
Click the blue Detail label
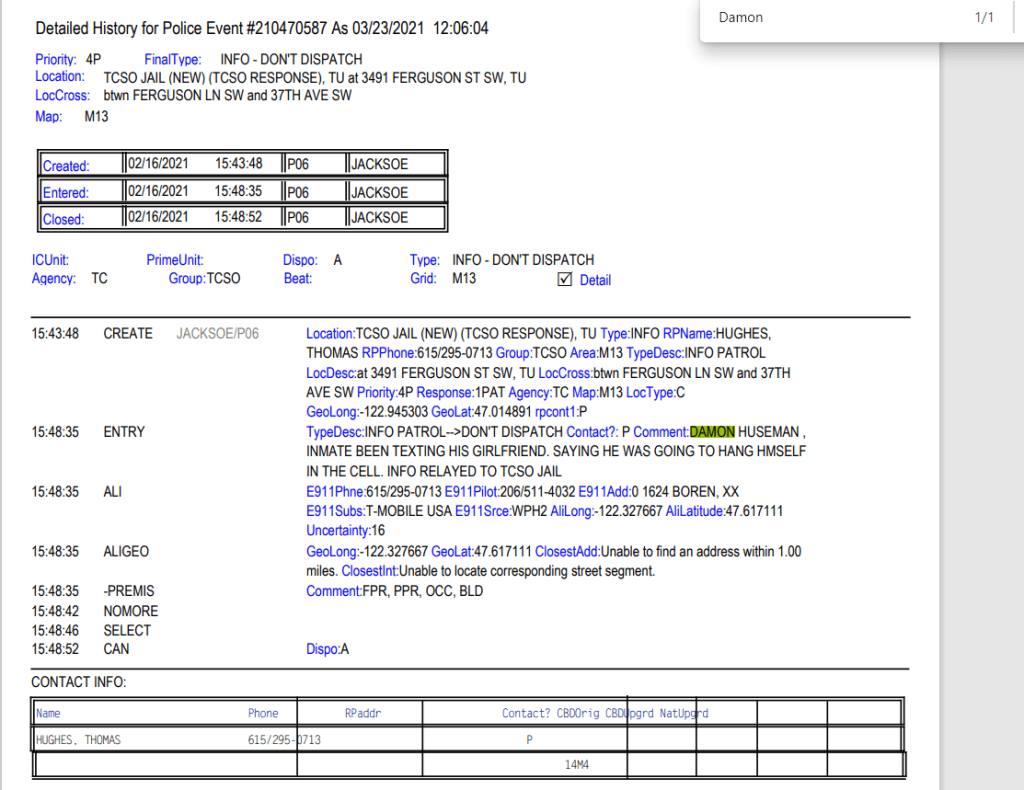595,280
